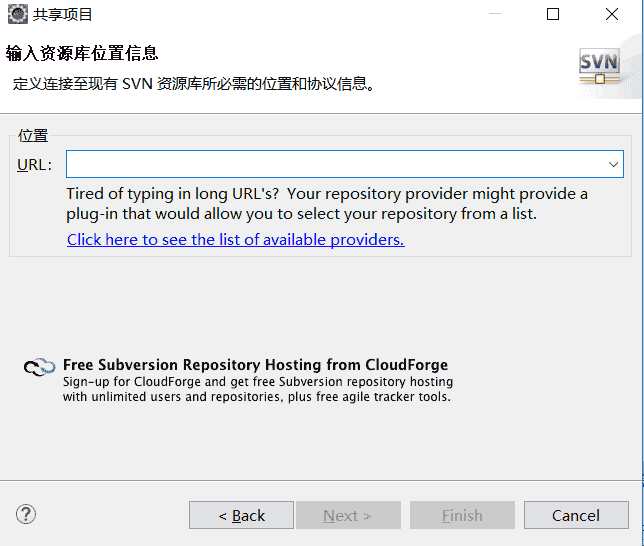Viewport: 644px width, 546px height.
Task: Click the Finish button
Action: click(462, 515)
